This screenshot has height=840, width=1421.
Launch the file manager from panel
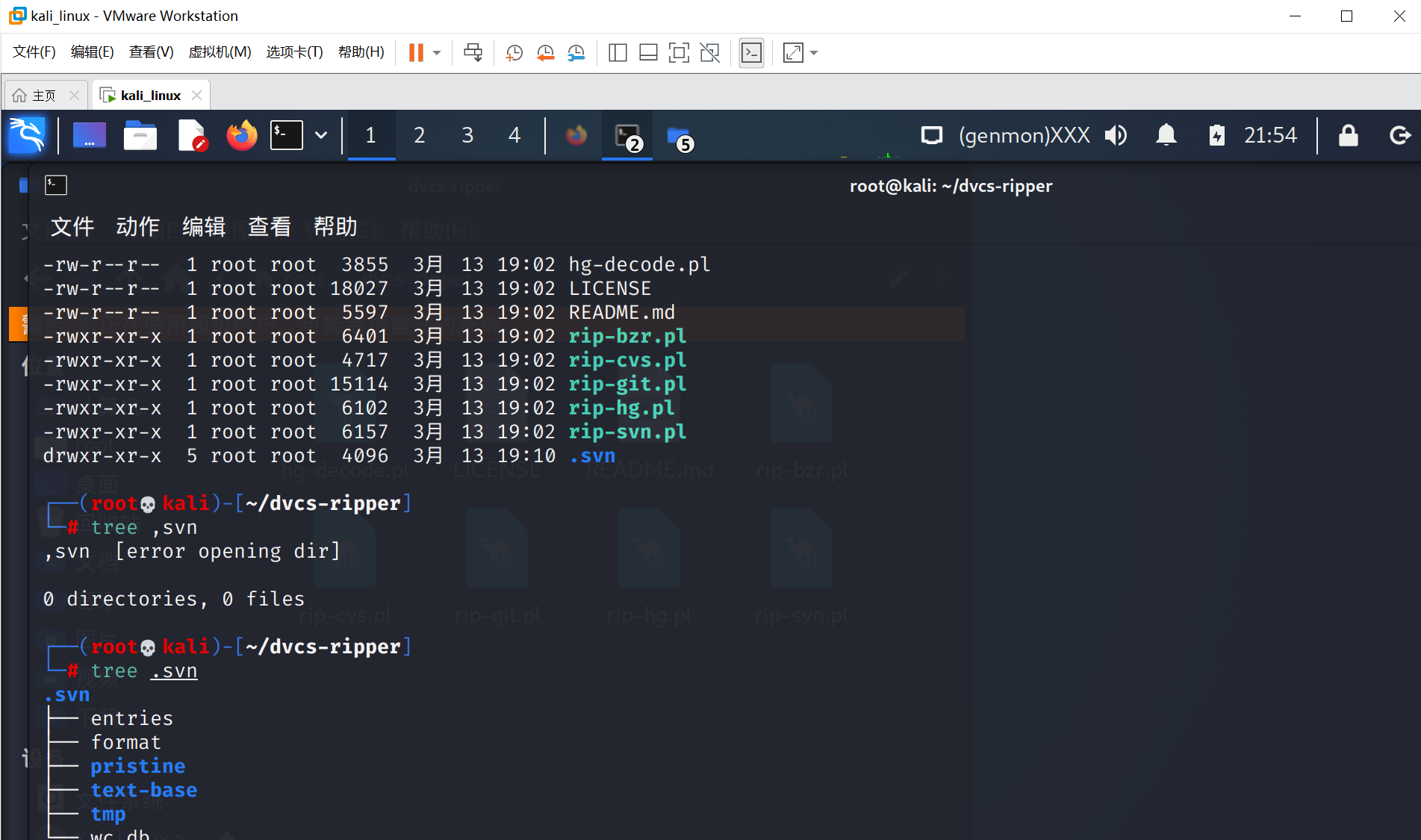tap(140, 135)
